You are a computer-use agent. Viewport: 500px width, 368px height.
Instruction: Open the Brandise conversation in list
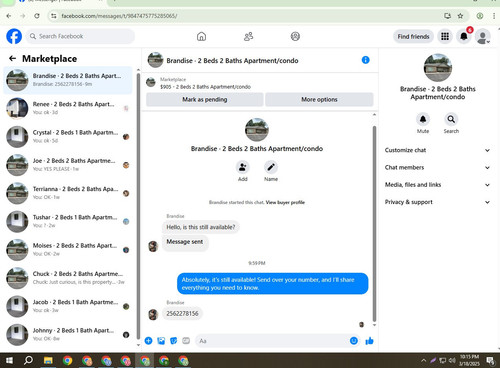[x=68, y=80]
